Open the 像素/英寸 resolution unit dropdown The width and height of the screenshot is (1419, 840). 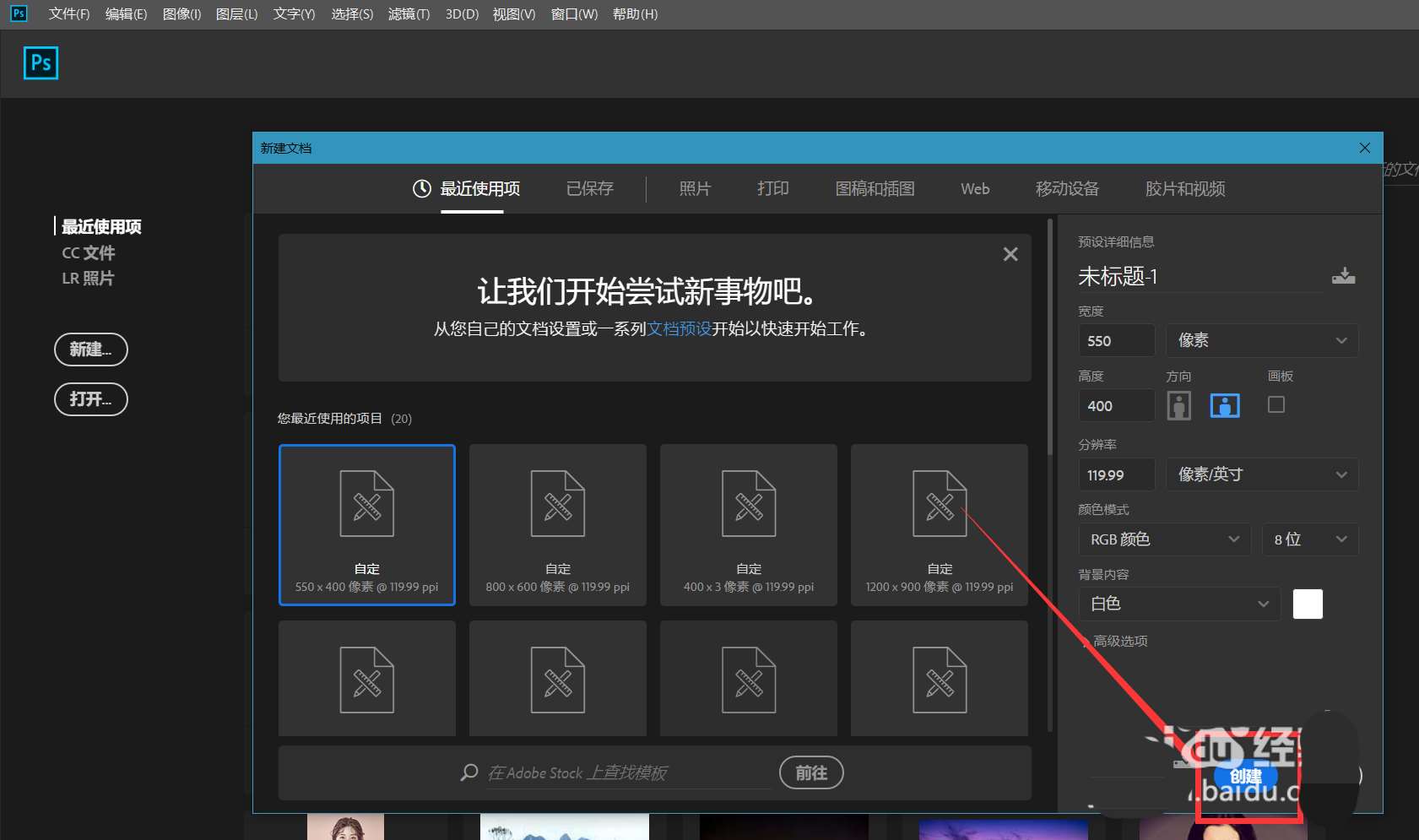[x=1261, y=474]
